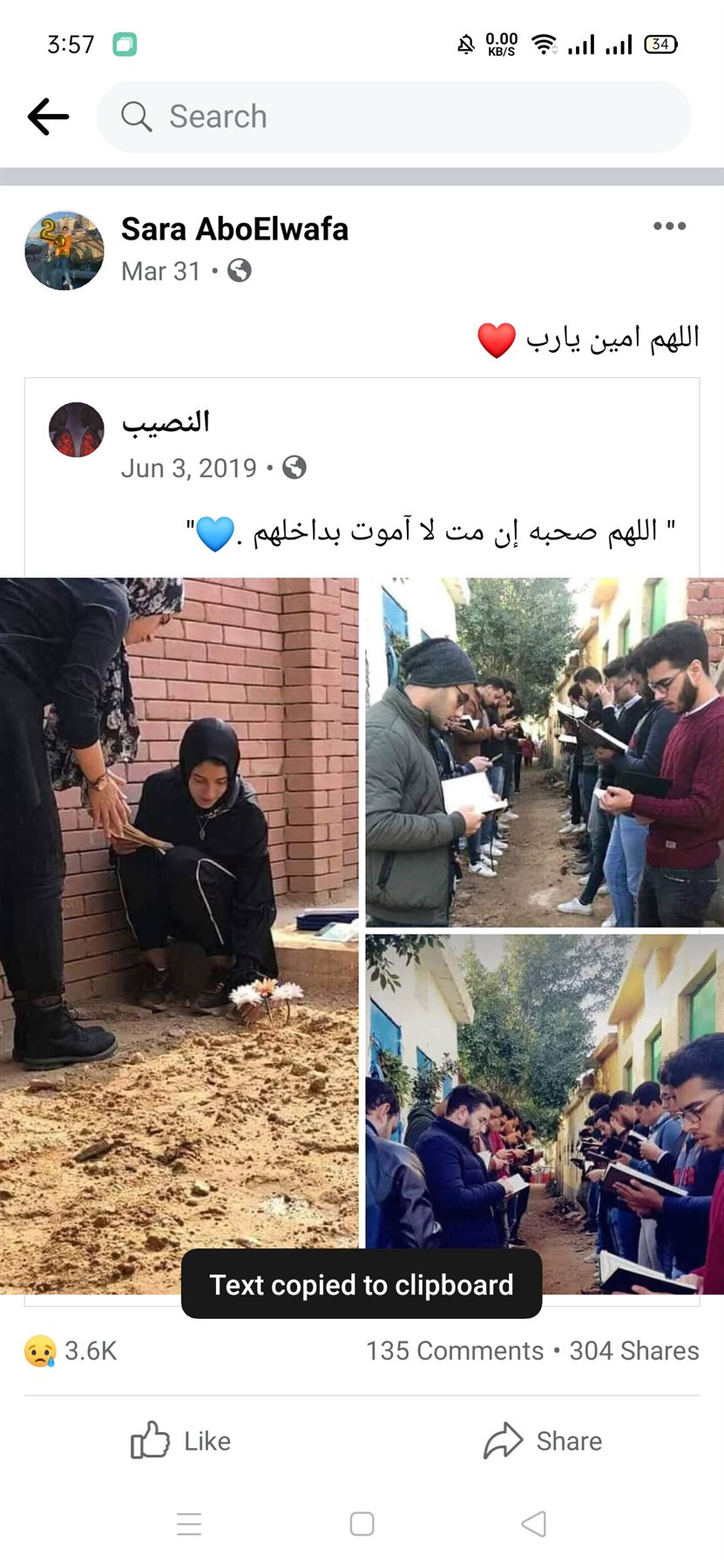Tap the back arrow icon
This screenshot has width=724, height=1568.
pos(48,117)
